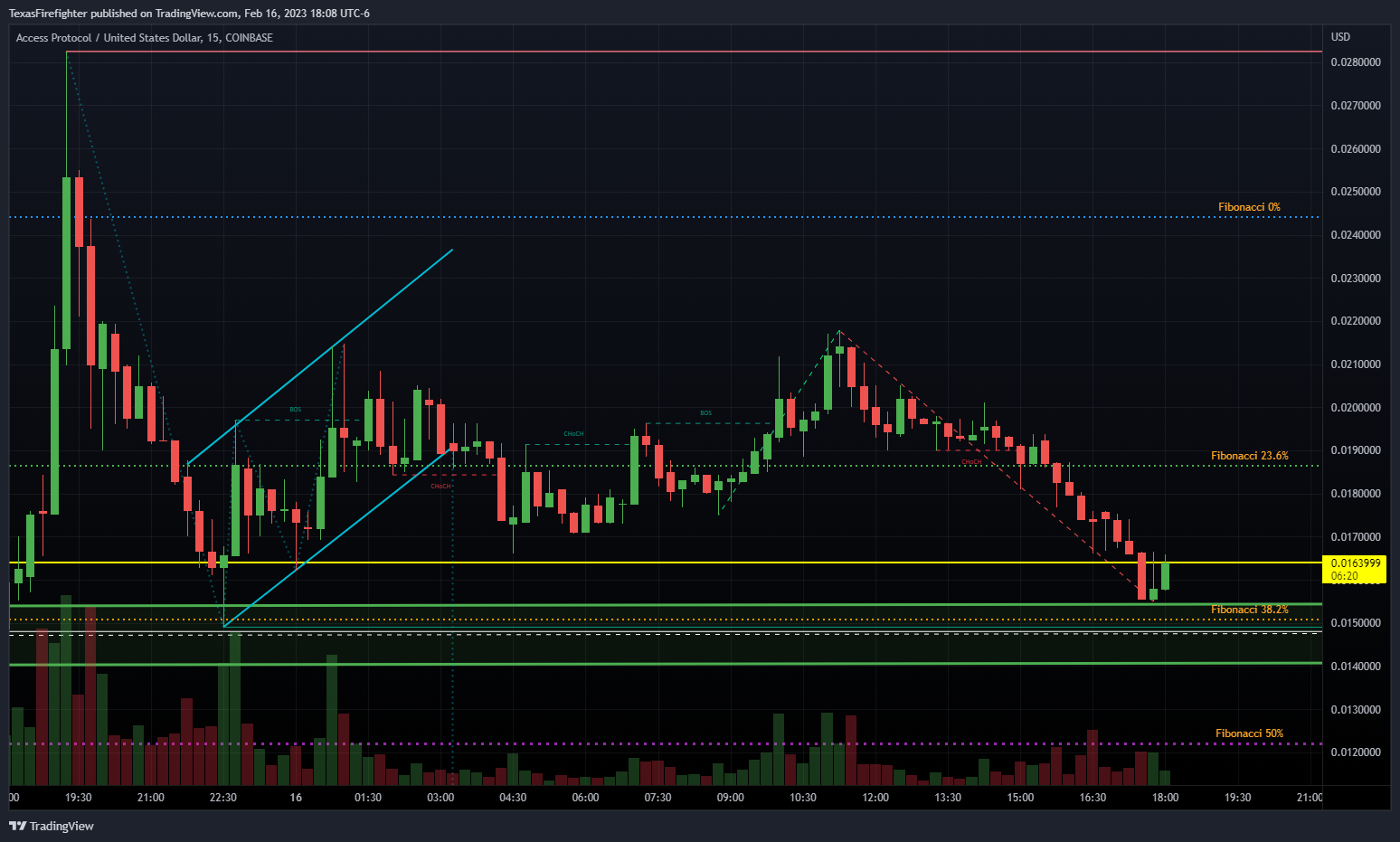Click the 0.0140000 price axis label

1356,667
